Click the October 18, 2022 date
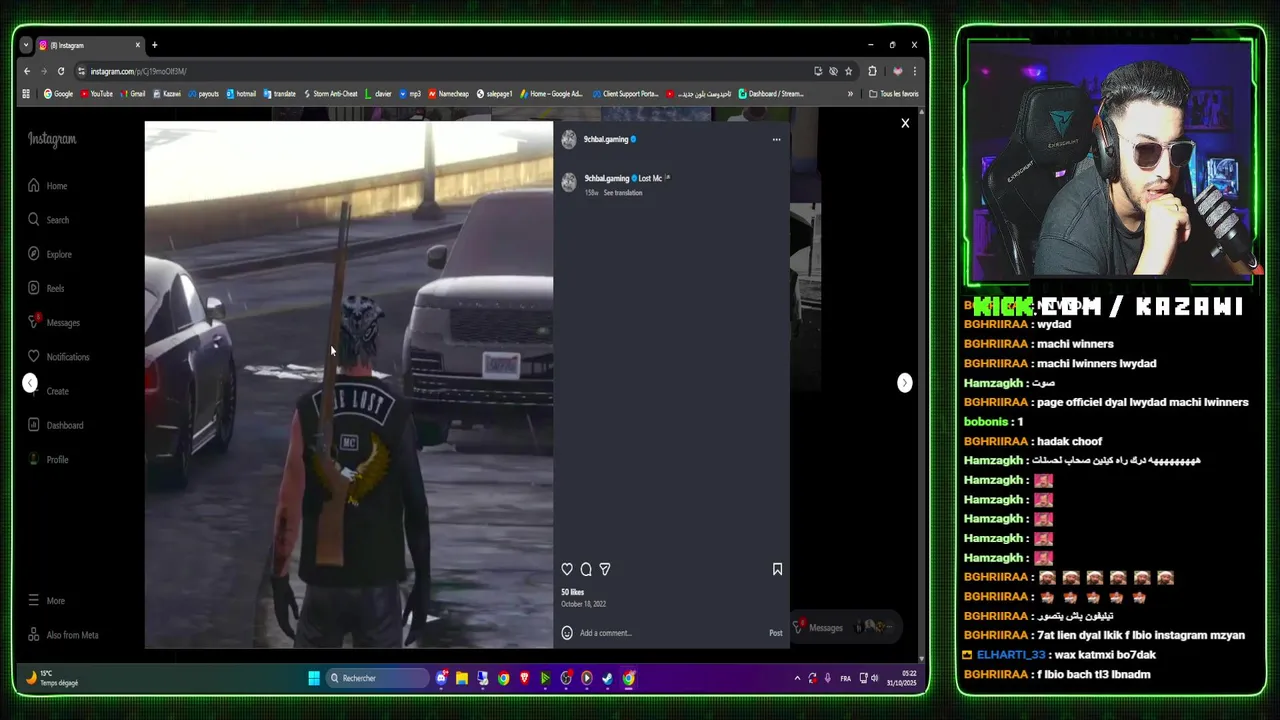 [x=583, y=604]
